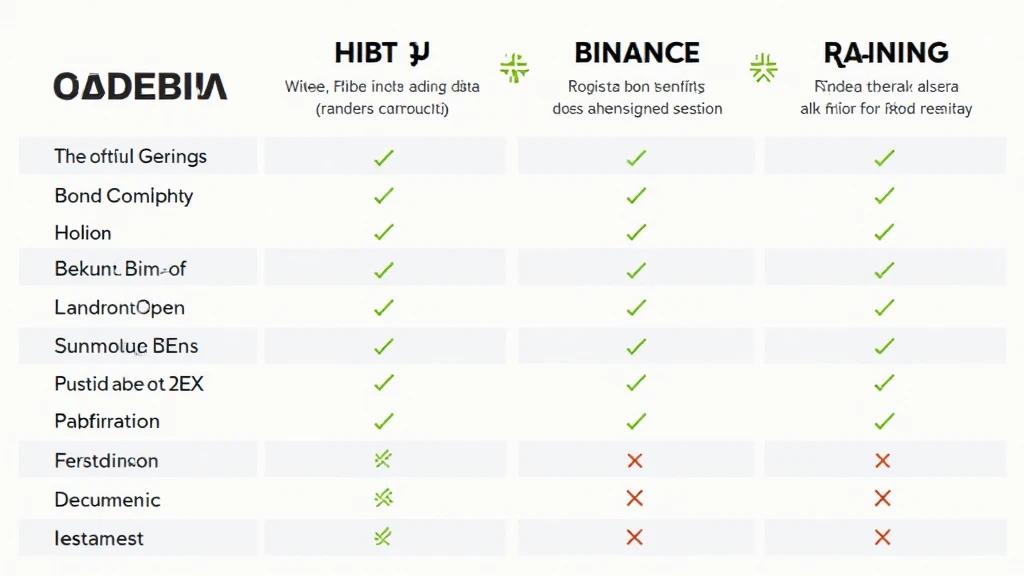Click HIBT green mark in Iestamest row
1024x576 pixels.
383,537
